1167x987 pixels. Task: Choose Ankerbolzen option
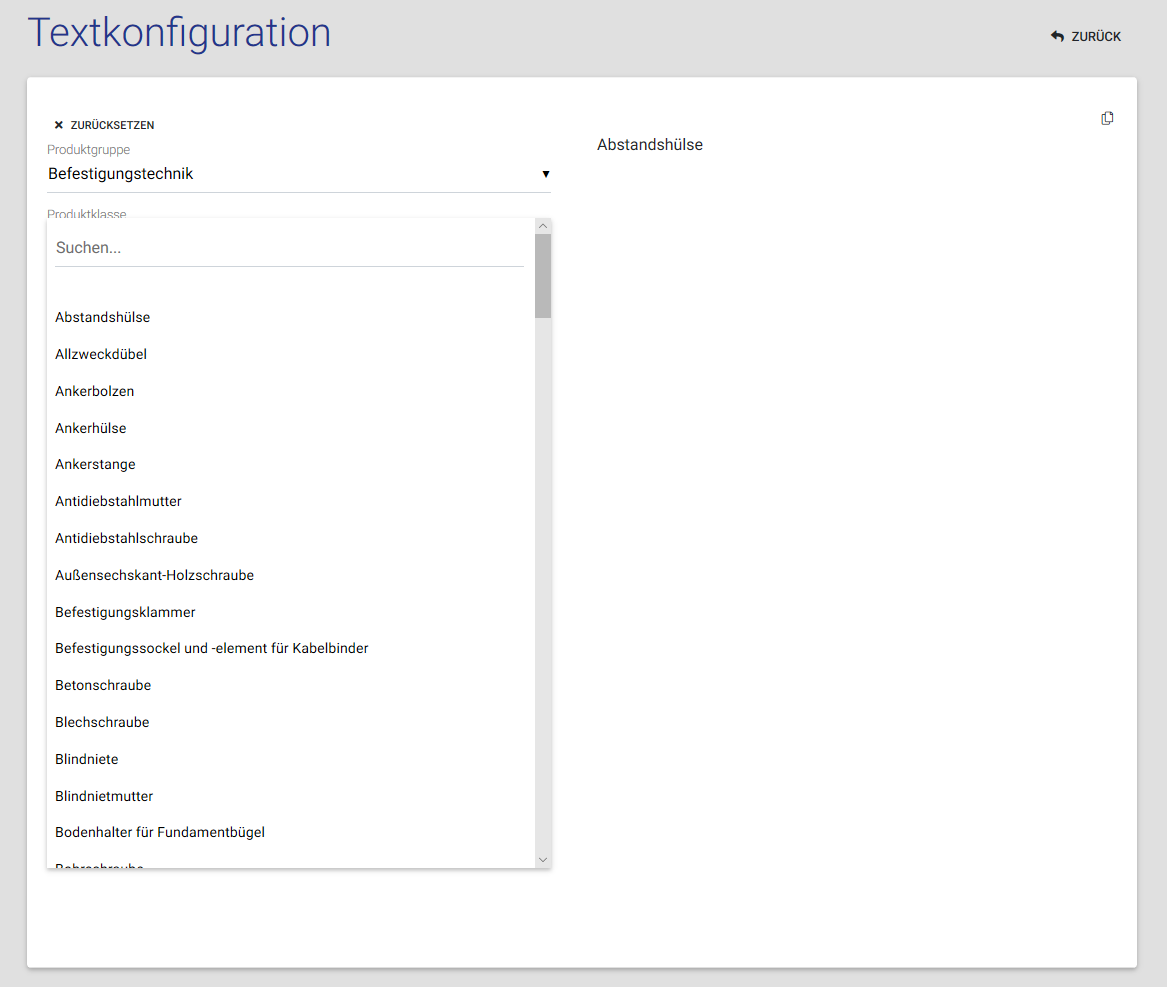point(95,391)
